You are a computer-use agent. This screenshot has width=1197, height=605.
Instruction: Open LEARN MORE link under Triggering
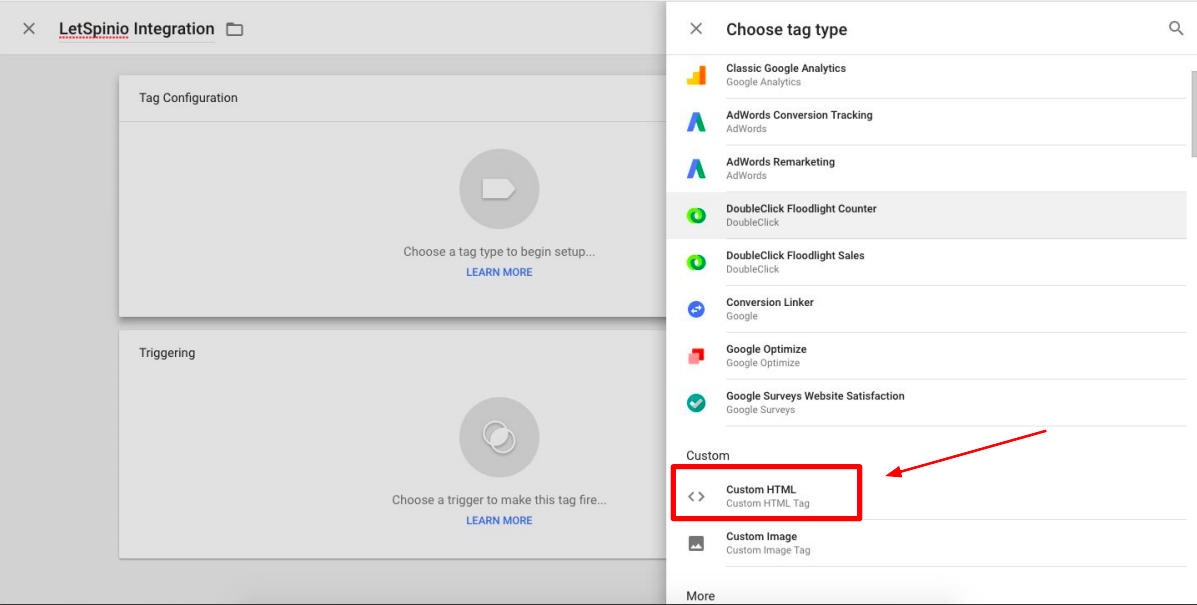point(499,520)
